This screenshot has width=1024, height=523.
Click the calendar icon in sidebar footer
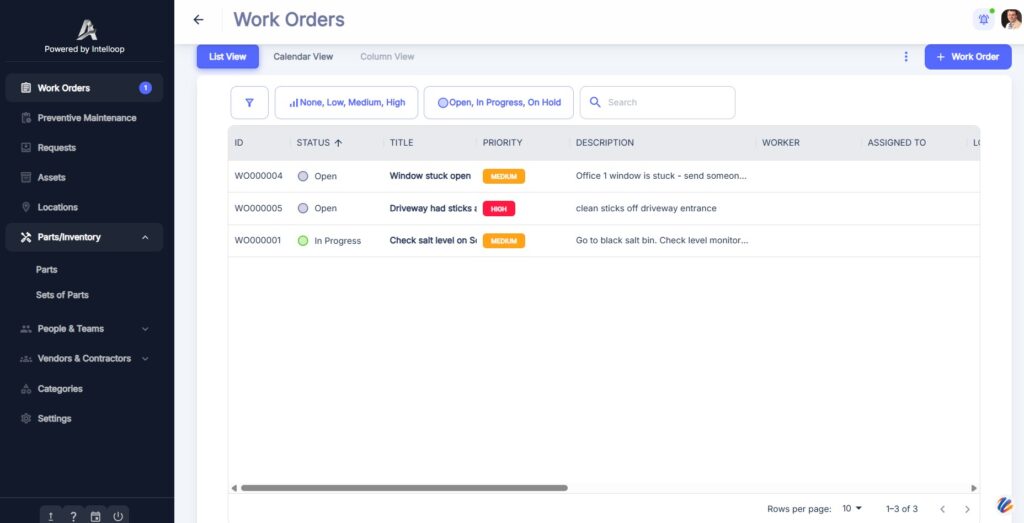[96, 516]
